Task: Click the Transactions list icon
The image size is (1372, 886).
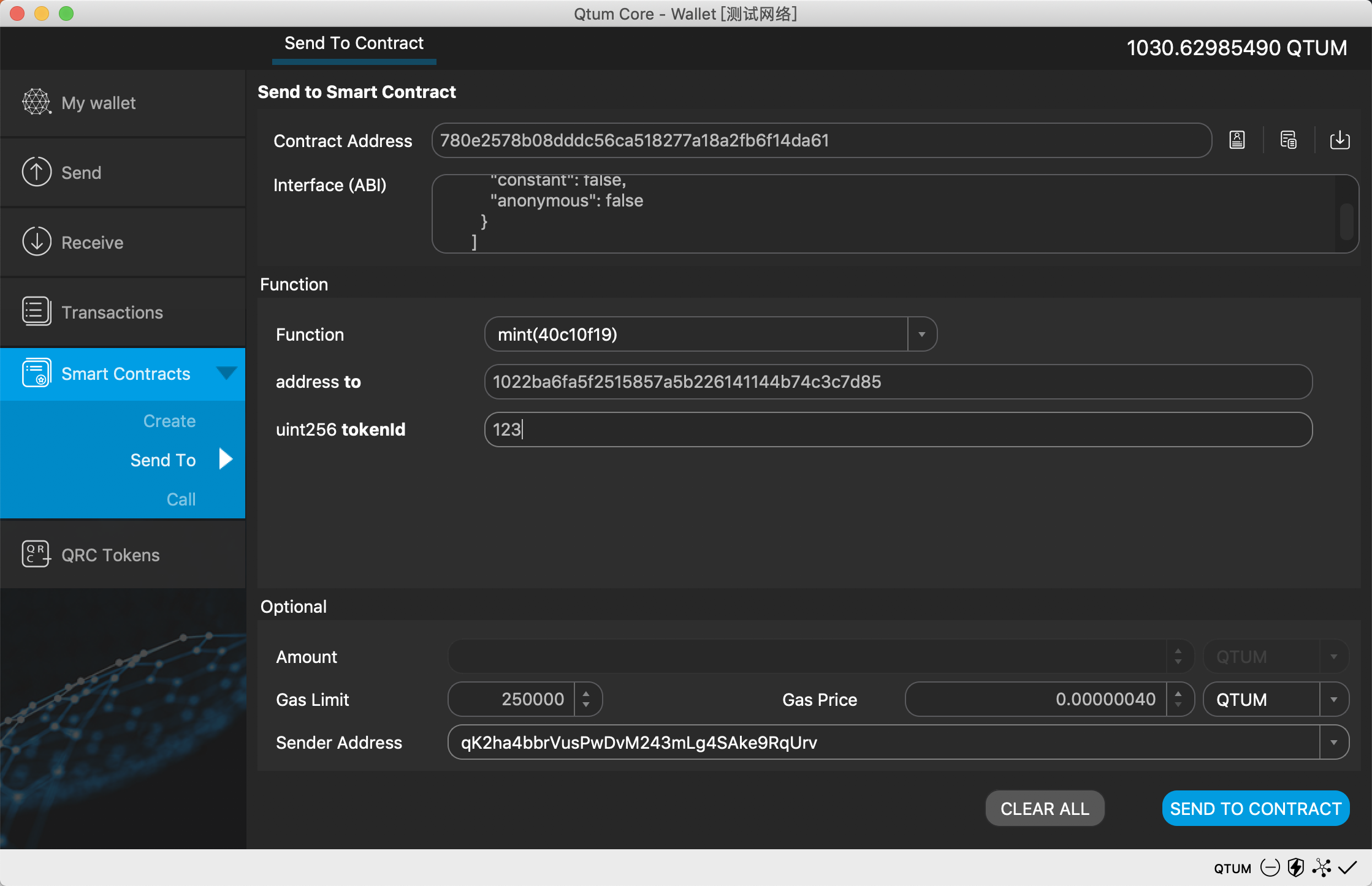Action: click(36, 312)
